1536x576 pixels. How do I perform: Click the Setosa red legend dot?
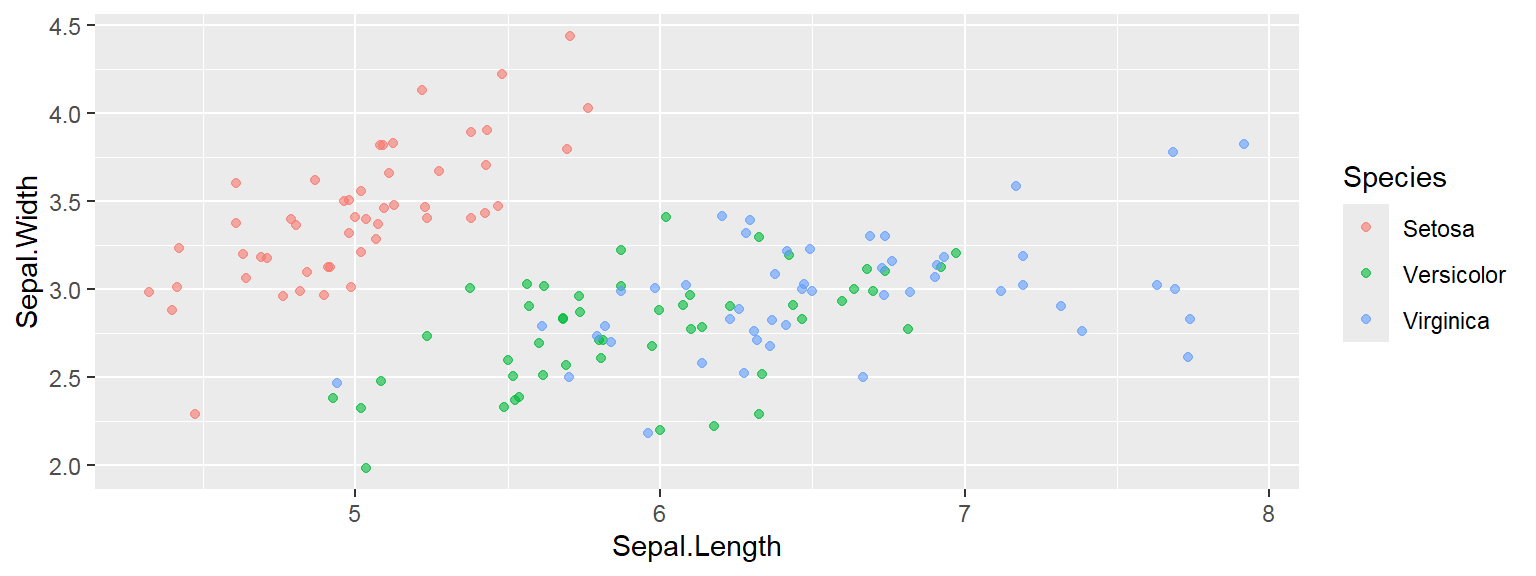click(x=1366, y=228)
